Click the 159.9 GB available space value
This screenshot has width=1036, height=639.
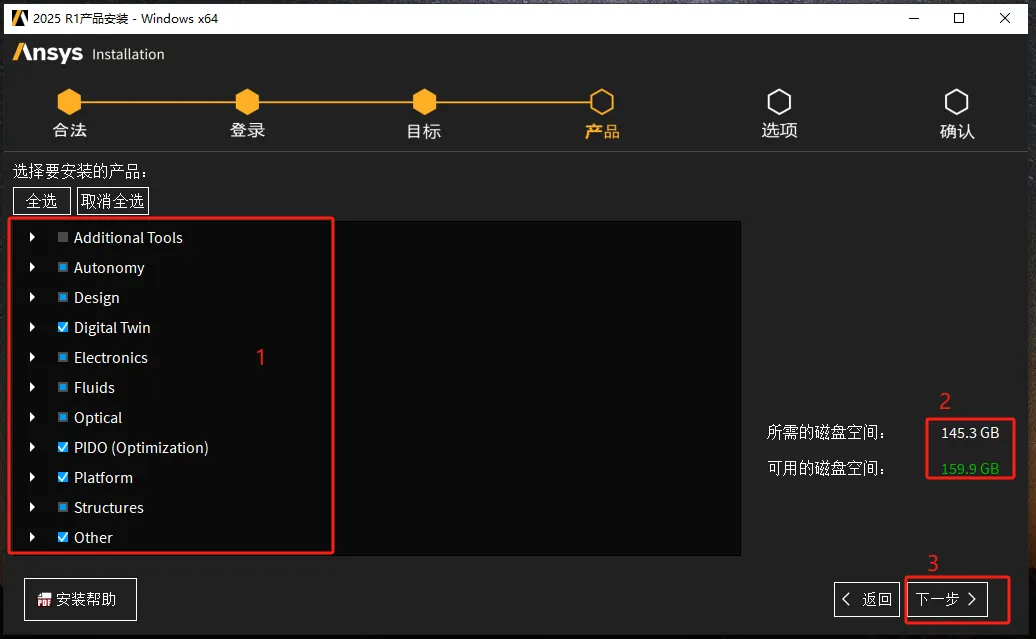pyautogui.click(x=970, y=469)
